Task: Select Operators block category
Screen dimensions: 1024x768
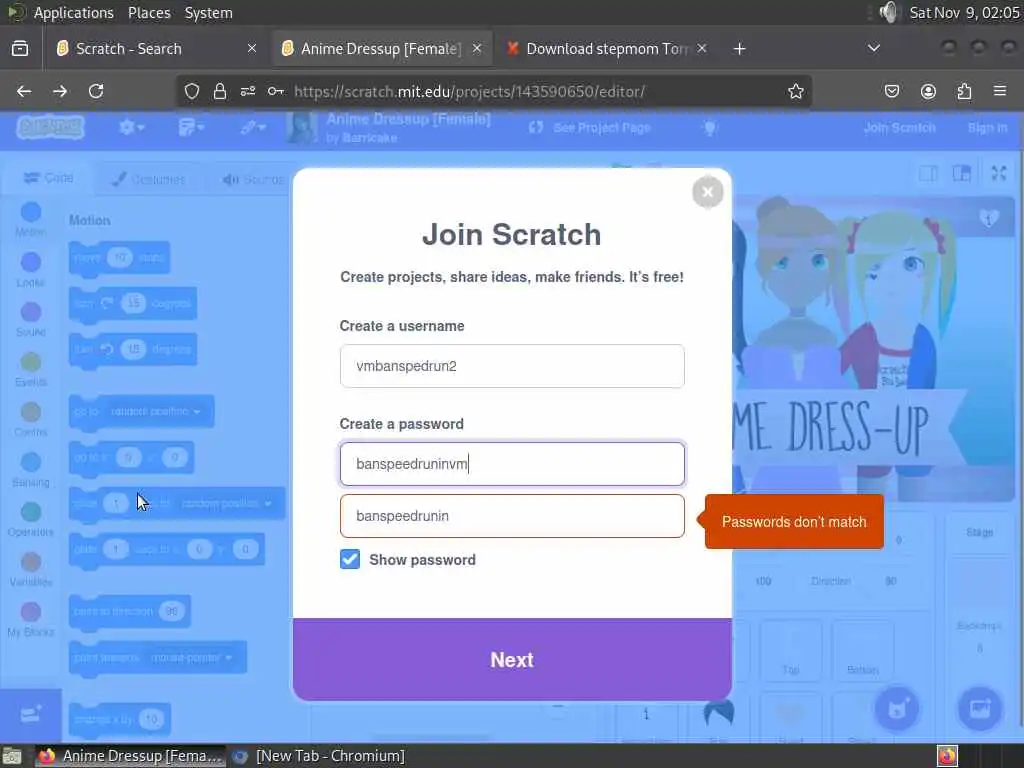Action: click(x=31, y=519)
